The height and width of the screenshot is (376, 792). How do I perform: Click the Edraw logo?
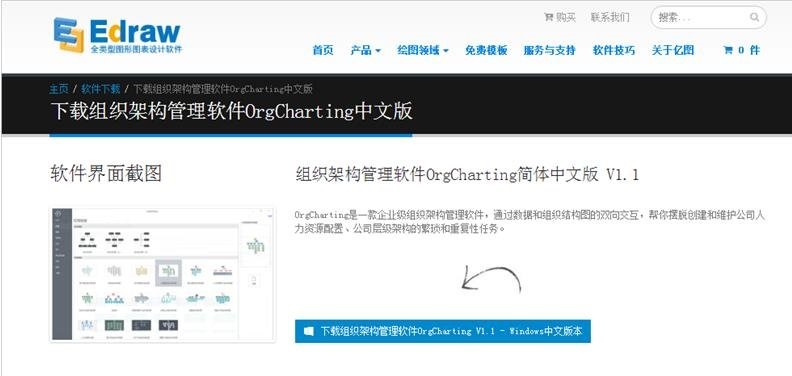(117, 34)
